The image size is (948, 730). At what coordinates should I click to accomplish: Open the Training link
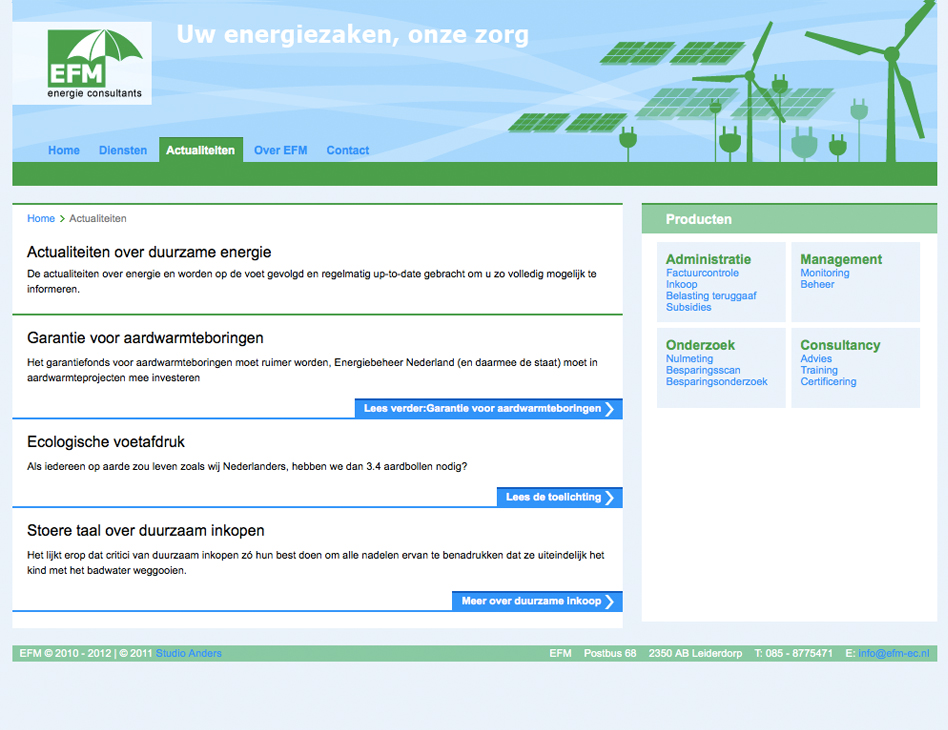coord(819,370)
